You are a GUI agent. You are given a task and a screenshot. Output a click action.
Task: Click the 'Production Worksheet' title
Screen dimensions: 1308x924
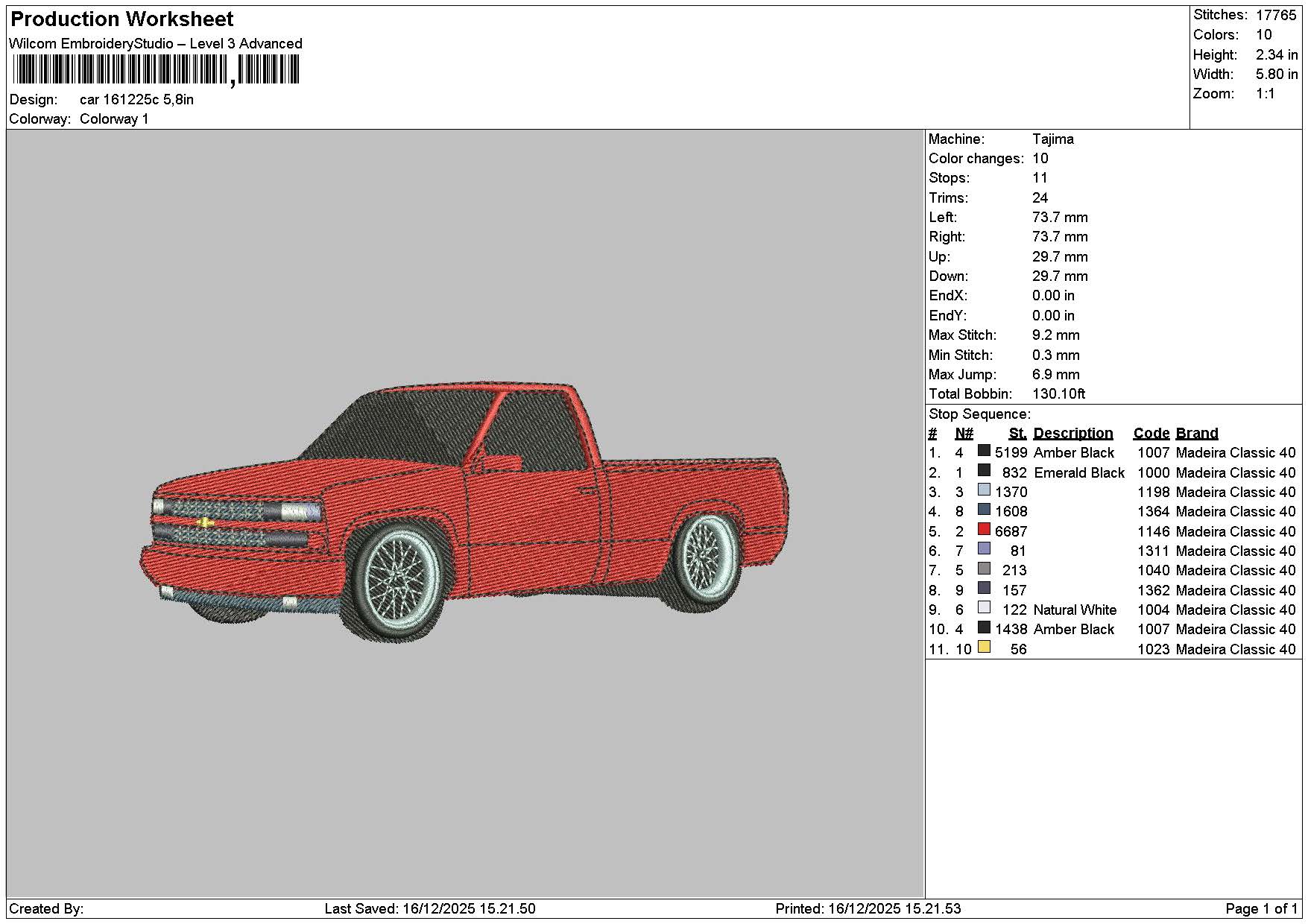pos(122,19)
